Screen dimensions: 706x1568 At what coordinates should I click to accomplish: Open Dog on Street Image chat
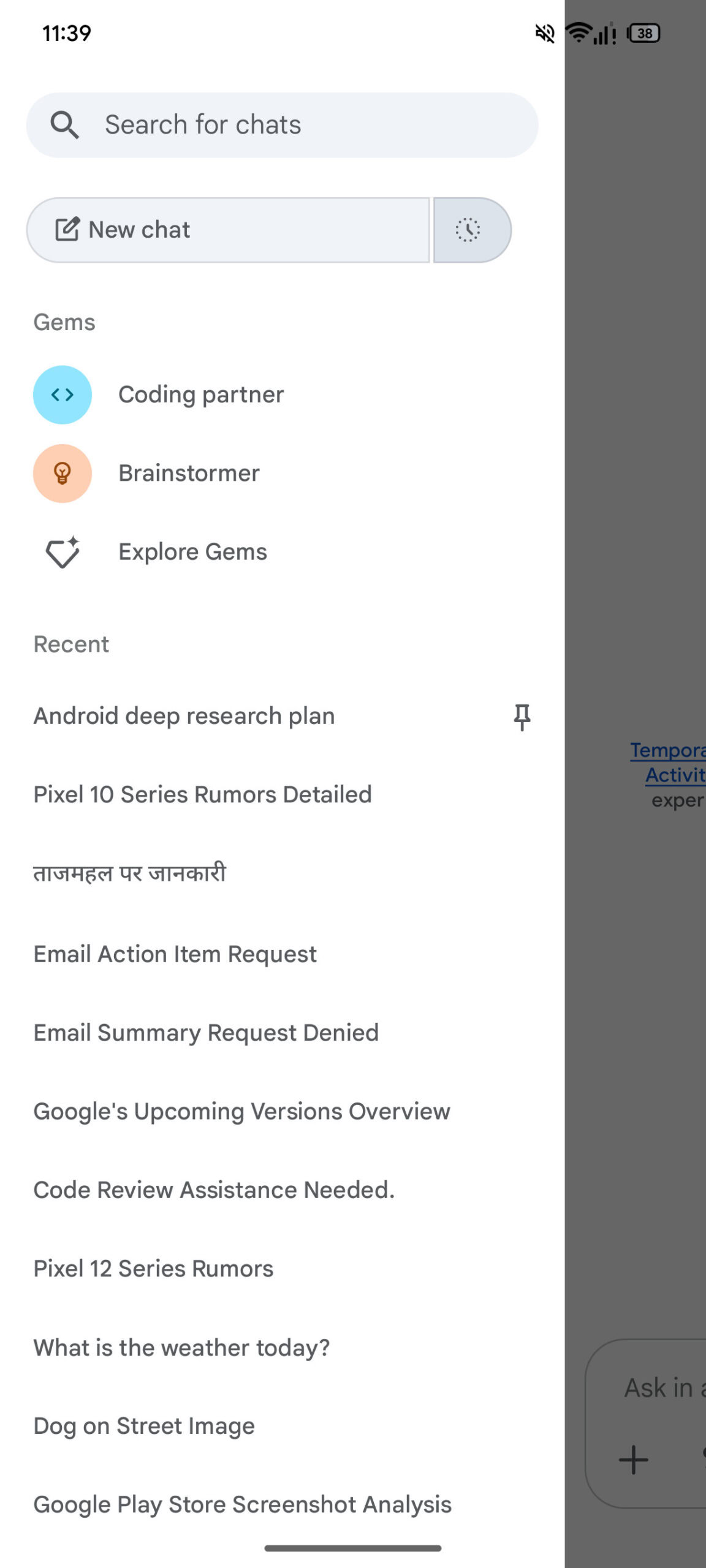pos(144,1426)
